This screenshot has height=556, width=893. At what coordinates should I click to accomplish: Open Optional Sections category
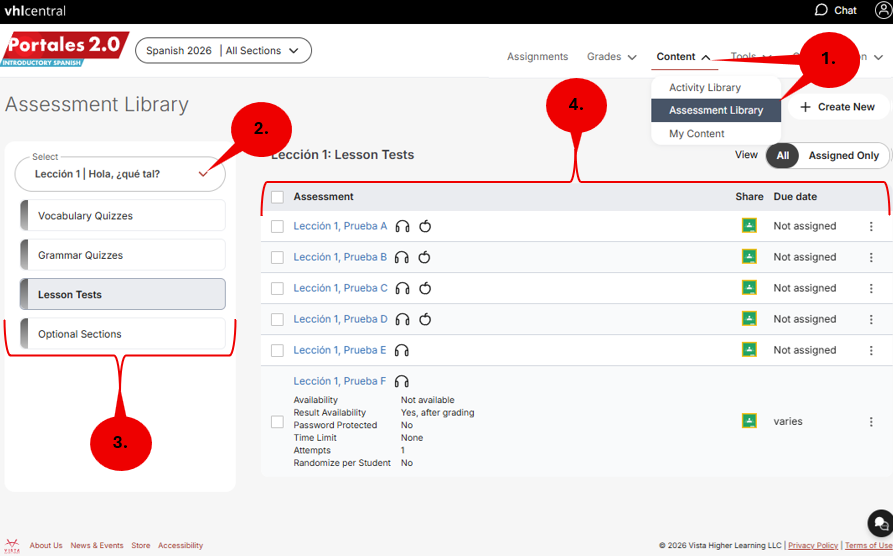click(123, 333)
